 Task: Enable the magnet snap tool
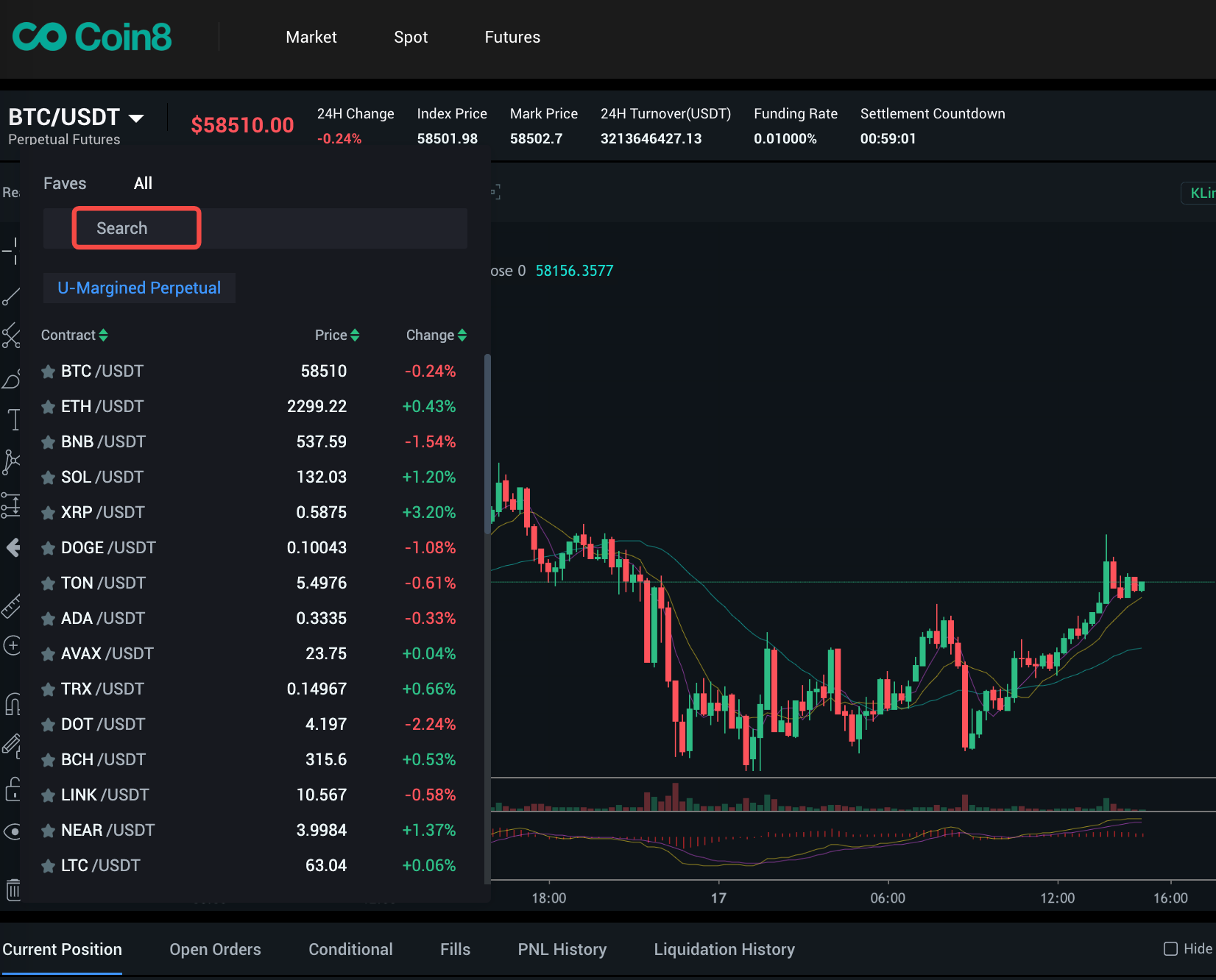[13, 705]
